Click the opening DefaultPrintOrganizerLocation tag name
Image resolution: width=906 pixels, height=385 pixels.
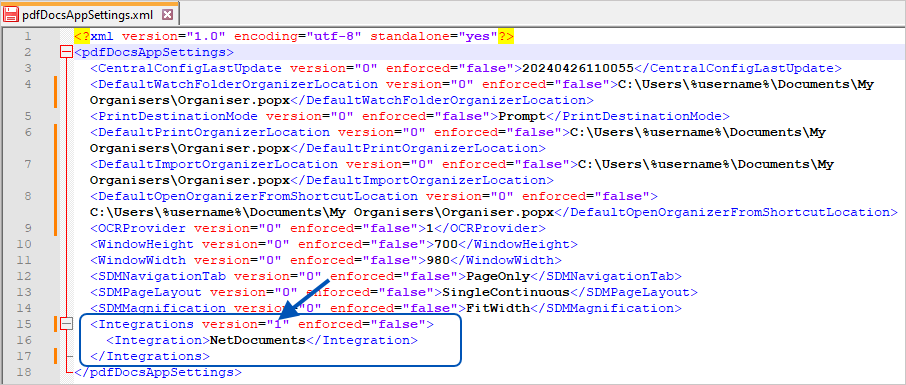(x=214, y=132)
